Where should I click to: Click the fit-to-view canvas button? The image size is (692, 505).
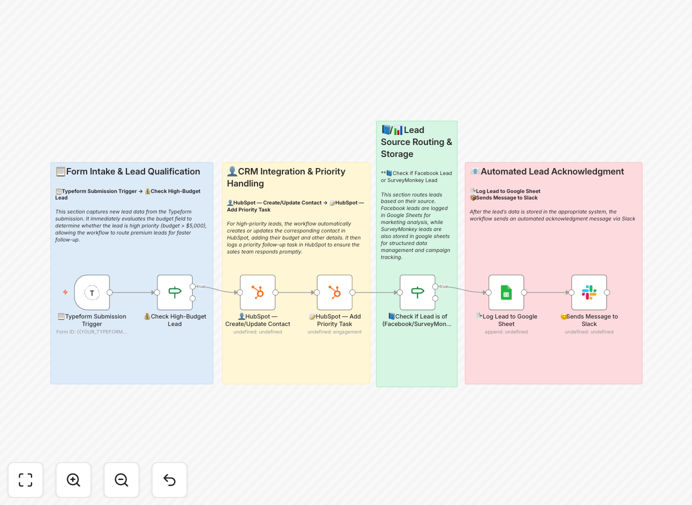click(26, 480)
